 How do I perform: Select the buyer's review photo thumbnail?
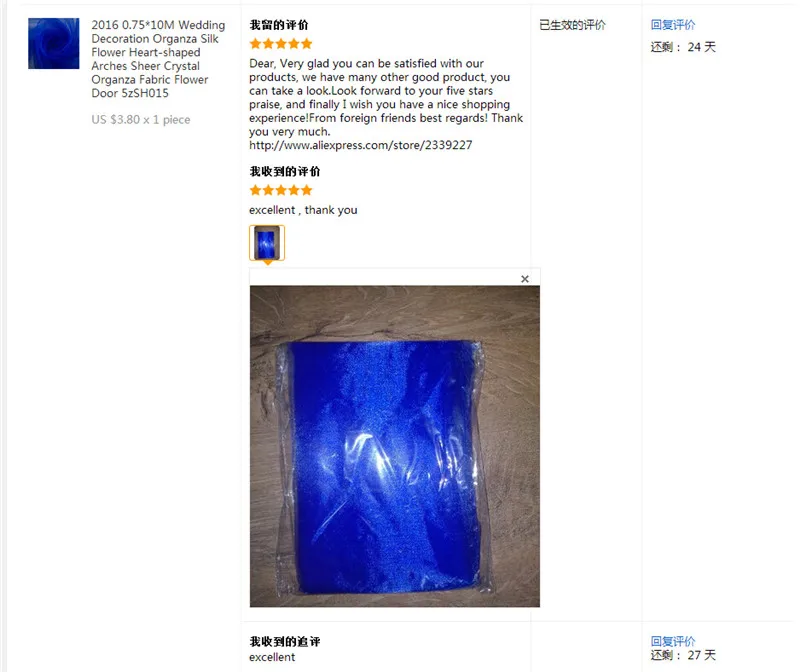tap(267, 242)
